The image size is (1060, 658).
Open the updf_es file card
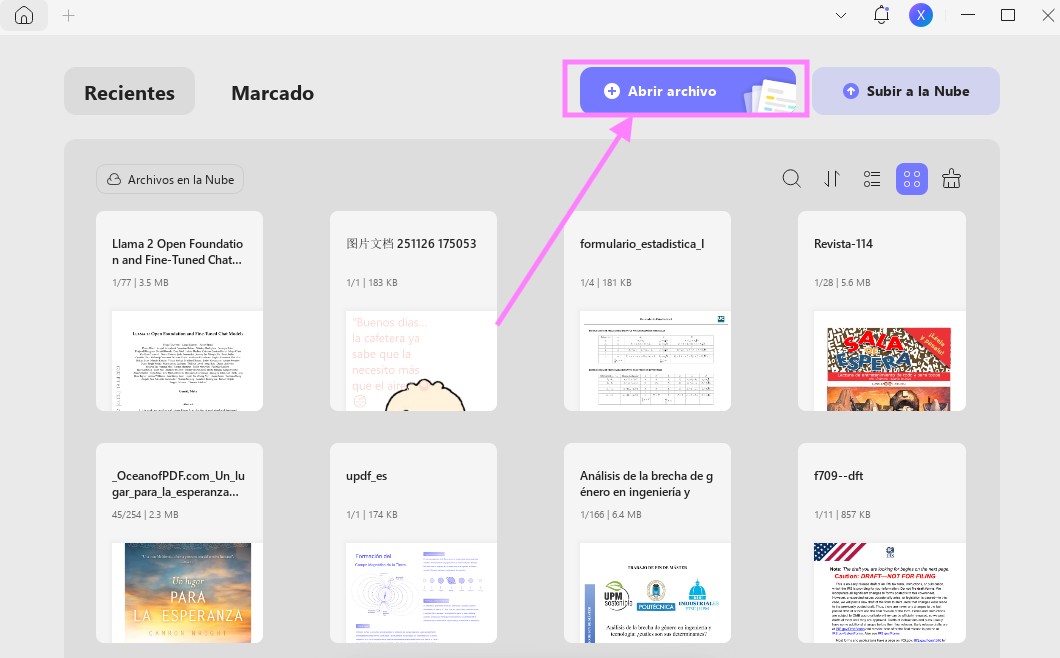point(413,543)
